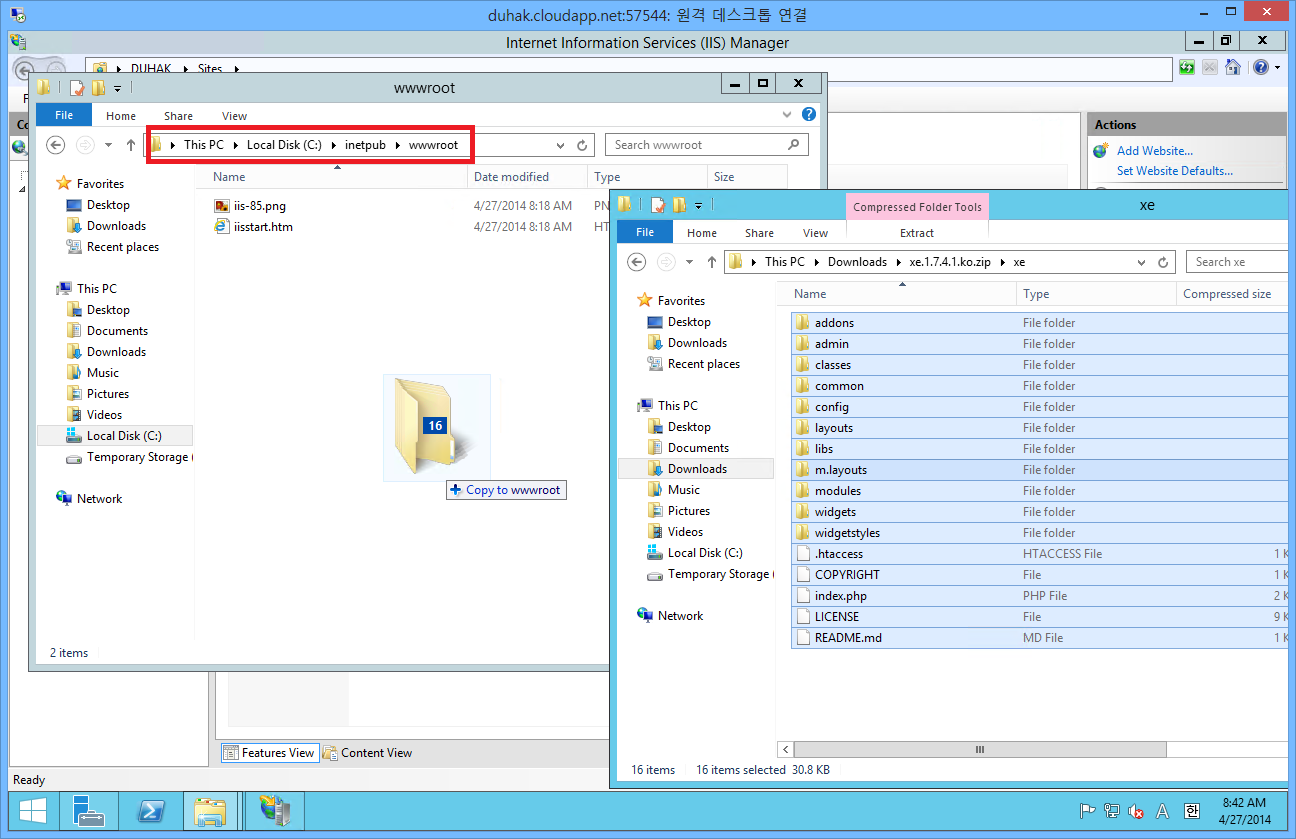The image size is (1296, 839).
Task: Switch to Content View in IIS Manager
Action: click(x=366, y=753)
